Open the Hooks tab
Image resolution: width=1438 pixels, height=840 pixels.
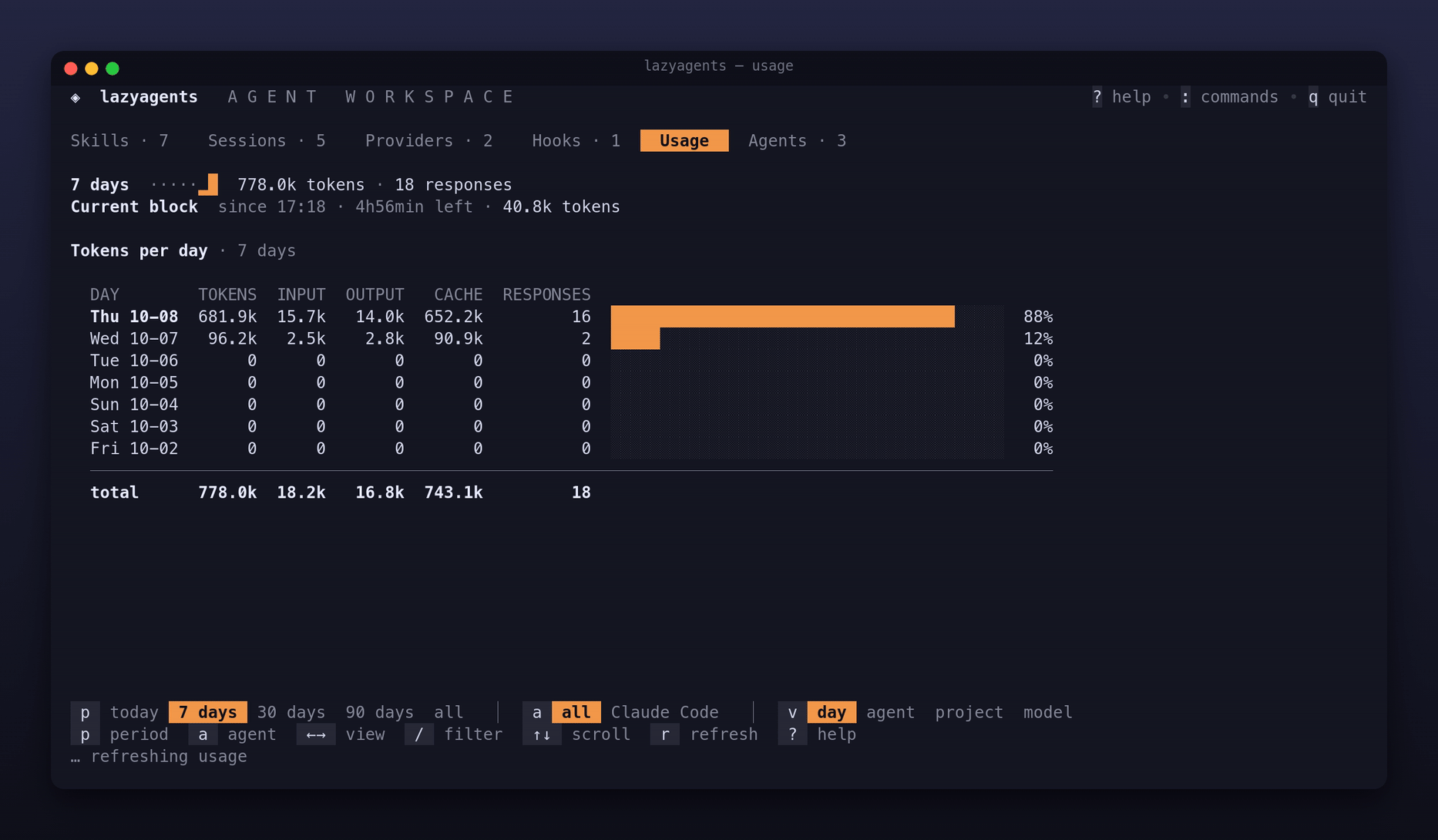point(576,141)
